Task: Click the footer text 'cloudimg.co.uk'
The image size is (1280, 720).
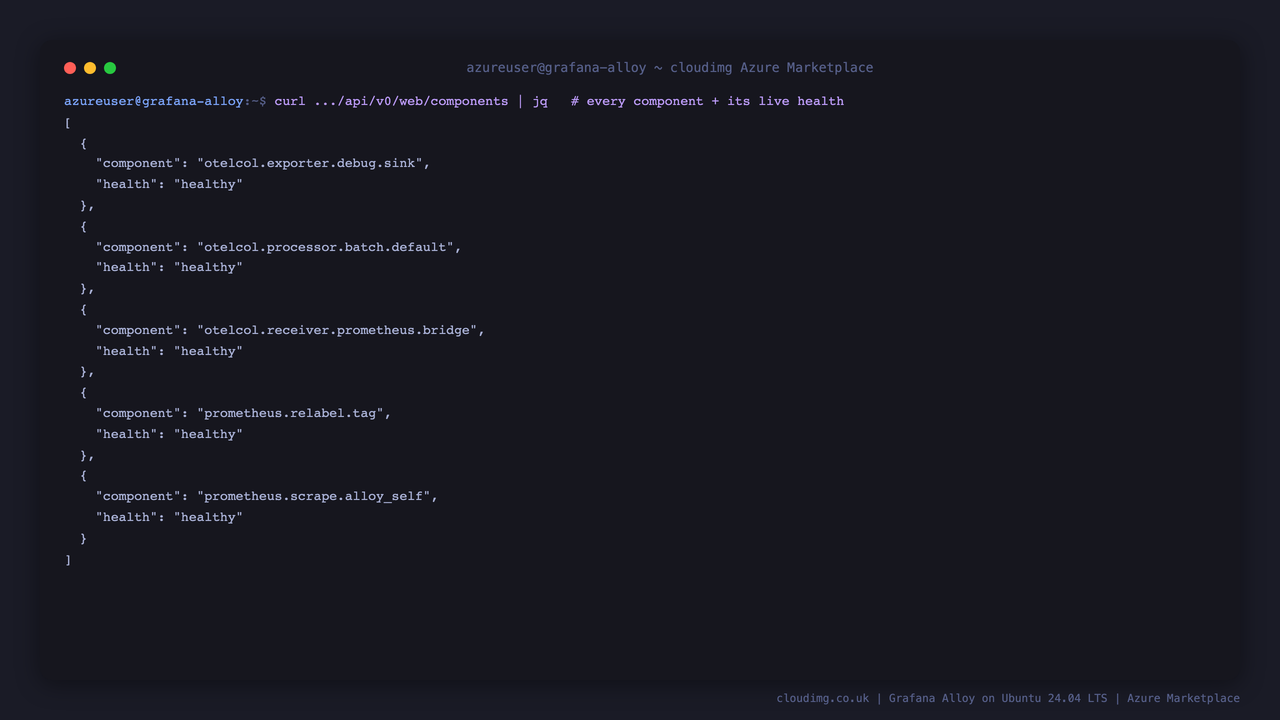Action: [x=823, y=698]
